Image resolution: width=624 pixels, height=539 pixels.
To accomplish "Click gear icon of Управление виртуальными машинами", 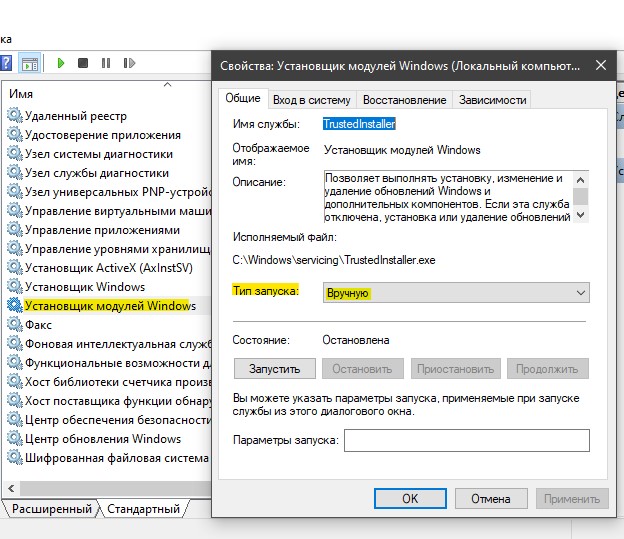I will tap(15, 211).
